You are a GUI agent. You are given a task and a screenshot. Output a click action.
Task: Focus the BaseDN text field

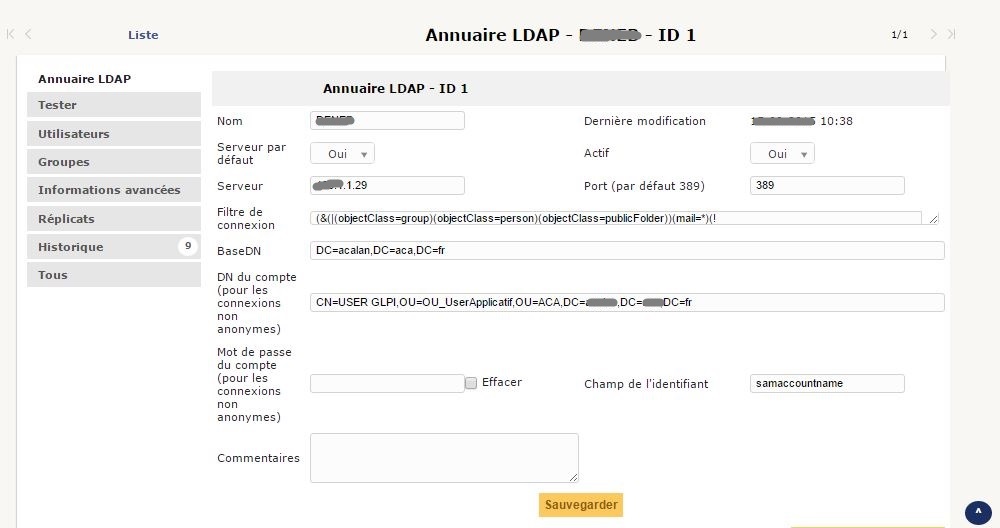tap(627, 250)
